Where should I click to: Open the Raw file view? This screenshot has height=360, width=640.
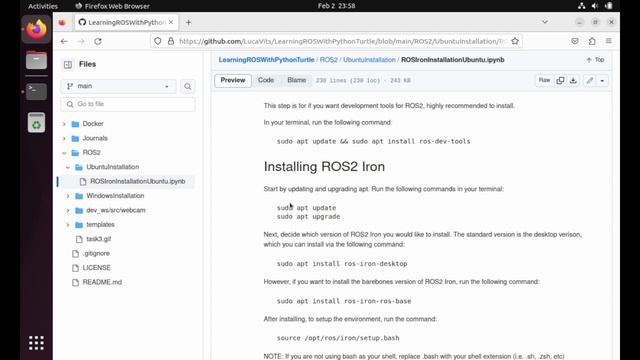tap(544, 80)
